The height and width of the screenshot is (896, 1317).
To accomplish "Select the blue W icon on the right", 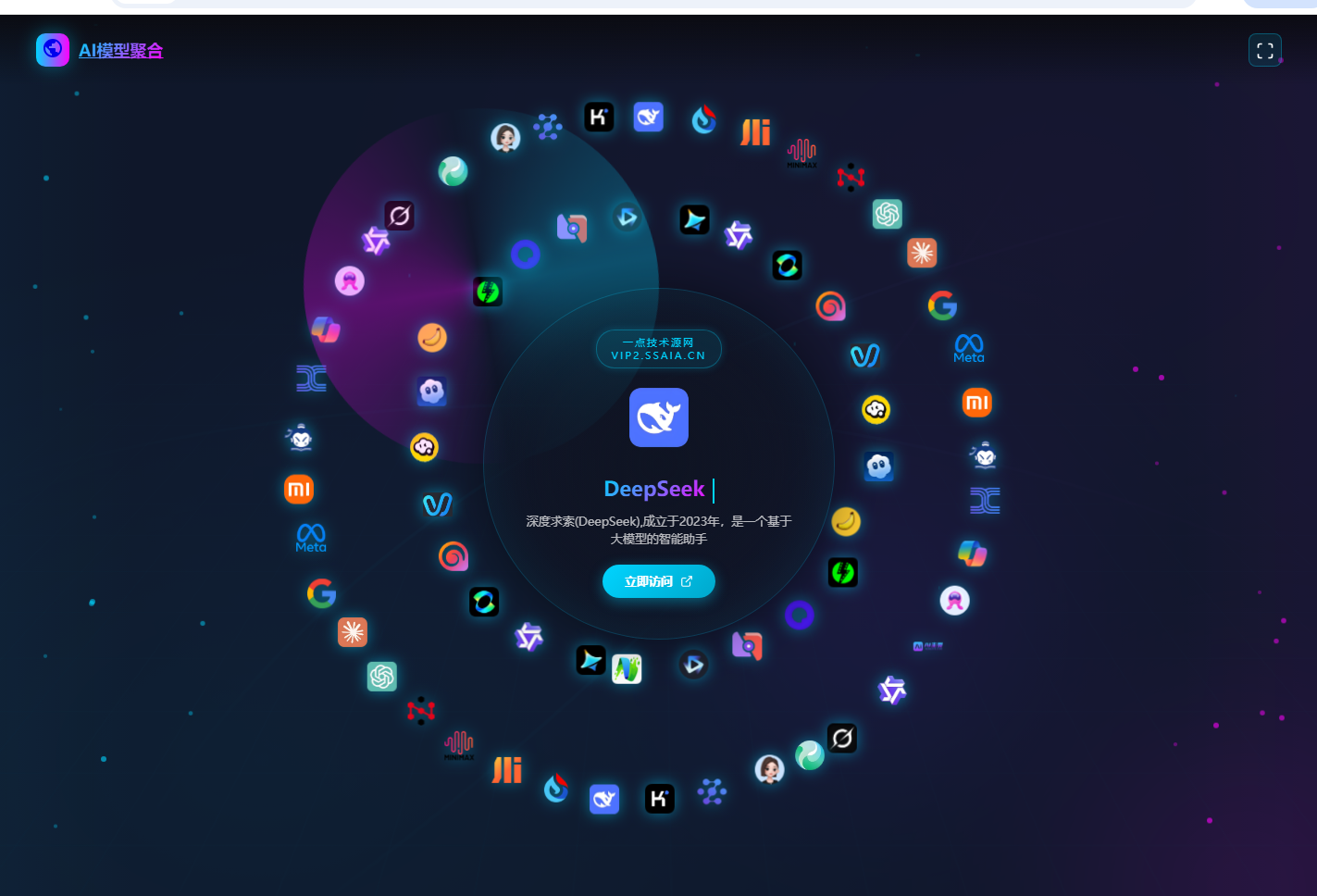I will (x=865, y=355).
